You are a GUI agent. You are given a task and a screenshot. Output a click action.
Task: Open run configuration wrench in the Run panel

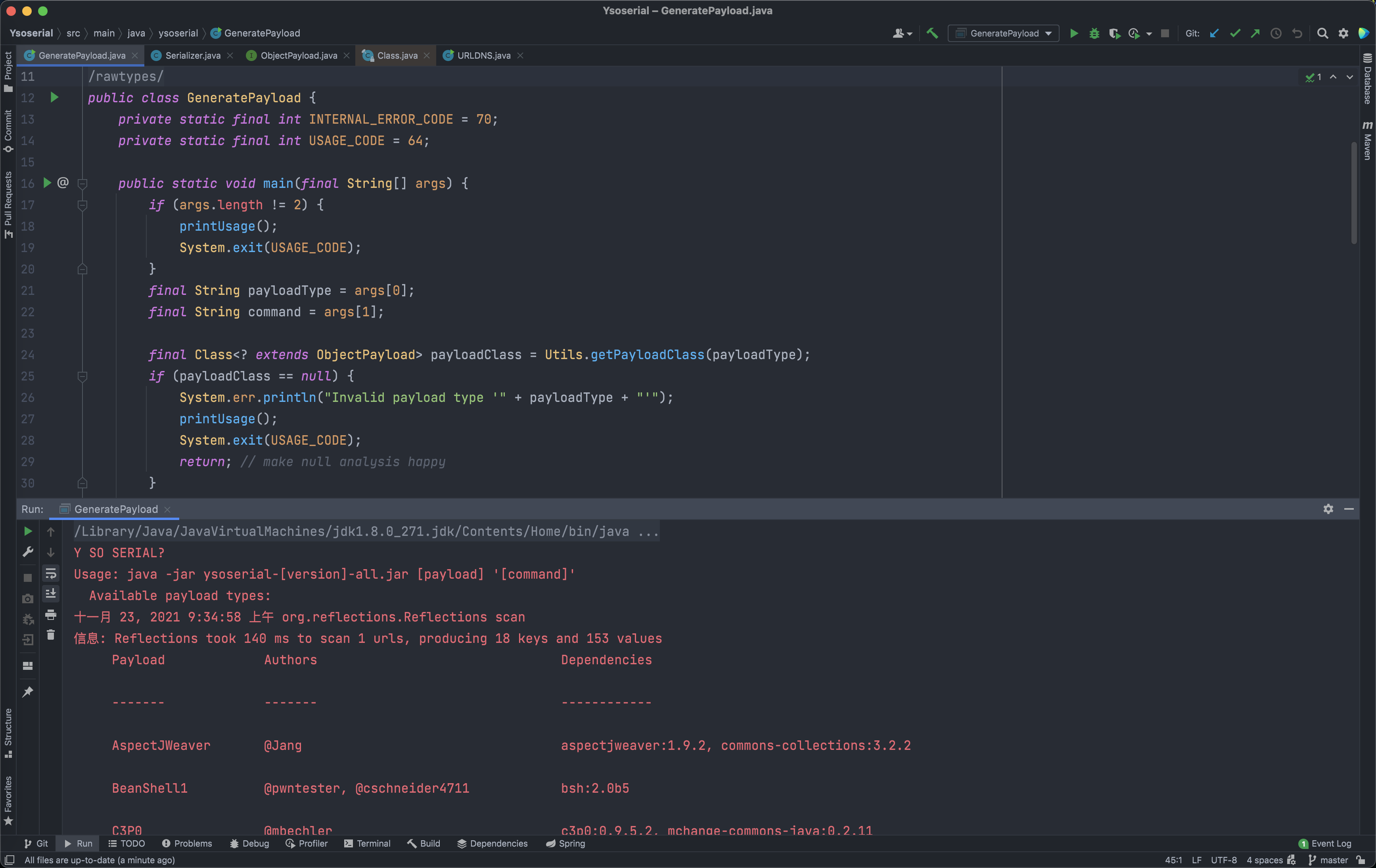[27, 552]
